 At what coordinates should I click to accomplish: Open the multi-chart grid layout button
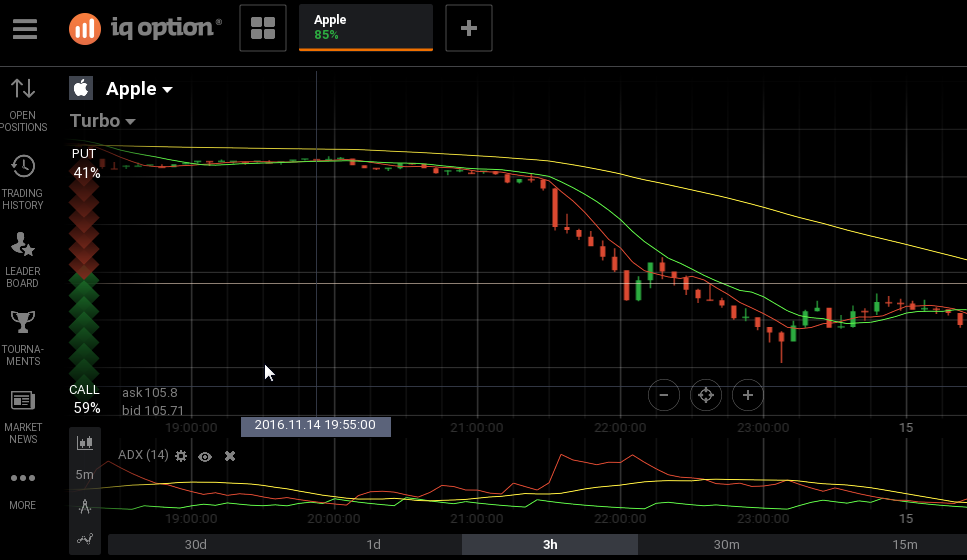[x=263, y=28]
